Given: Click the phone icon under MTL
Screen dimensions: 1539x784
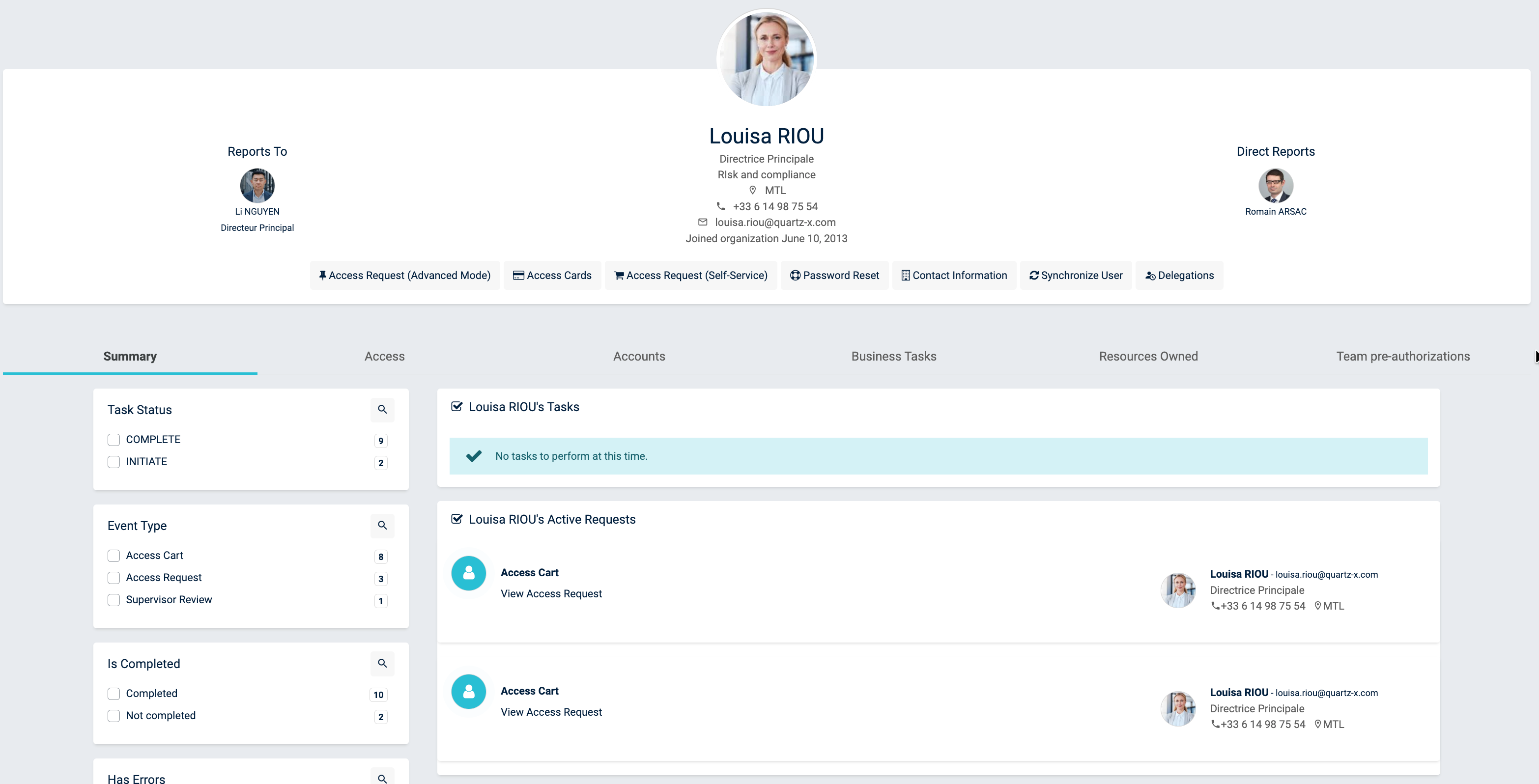Looking at the screenshot, I should [720, 206].
